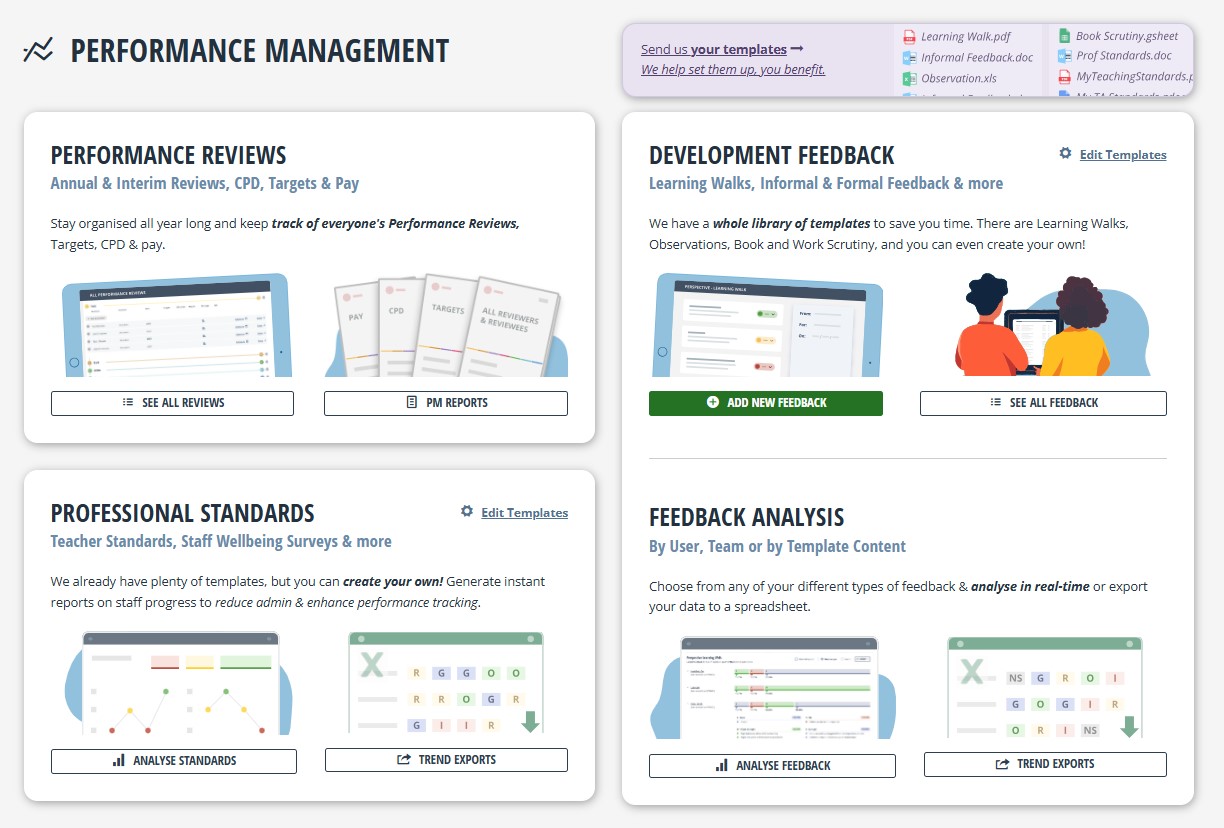Click Trend Exports under Professional Standards
Image resolution: width=1224 pixels, height=828 pixels.
pyautogui.click(x=446, y=760)
